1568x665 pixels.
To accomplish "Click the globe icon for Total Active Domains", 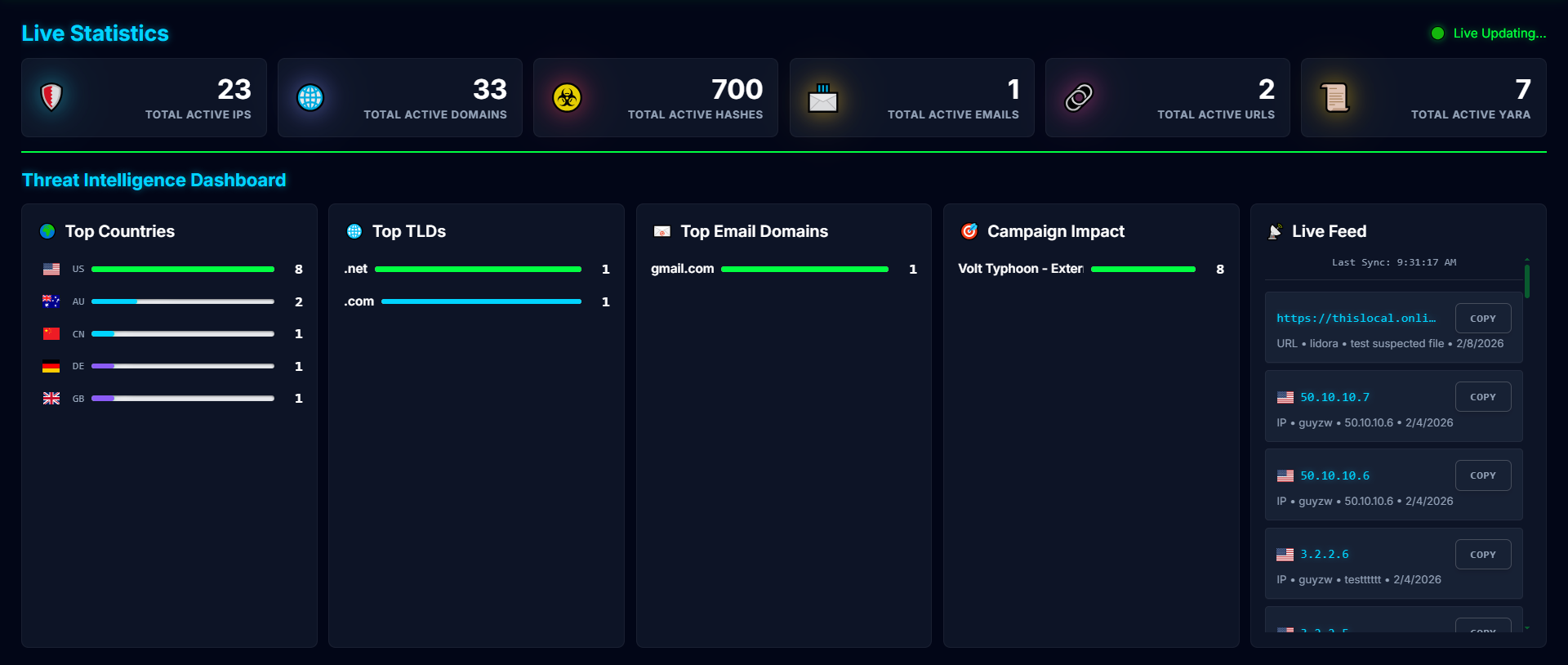I will coord(310,97).
